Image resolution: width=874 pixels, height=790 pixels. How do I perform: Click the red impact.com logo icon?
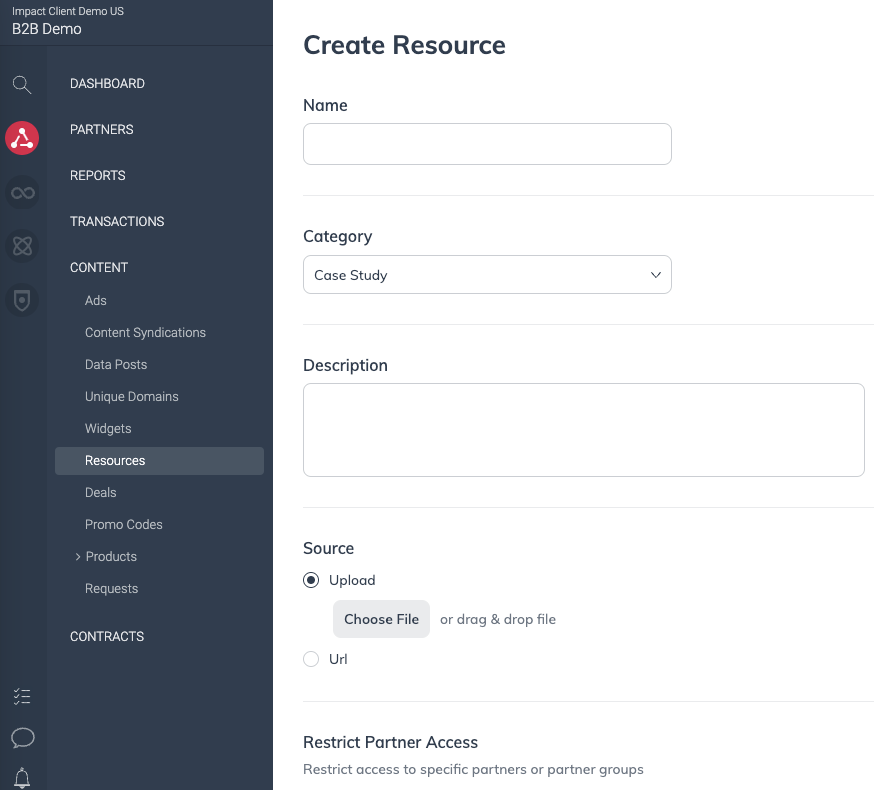tap(22, 138)
